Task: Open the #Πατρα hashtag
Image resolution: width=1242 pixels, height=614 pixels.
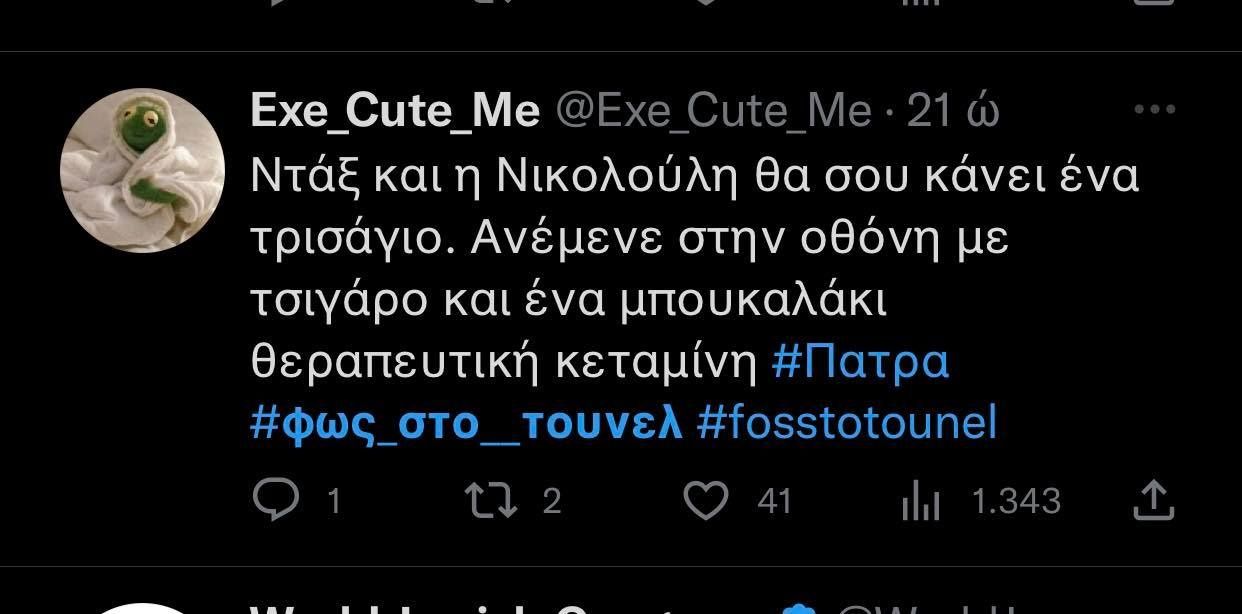Action: coord(860,362)
